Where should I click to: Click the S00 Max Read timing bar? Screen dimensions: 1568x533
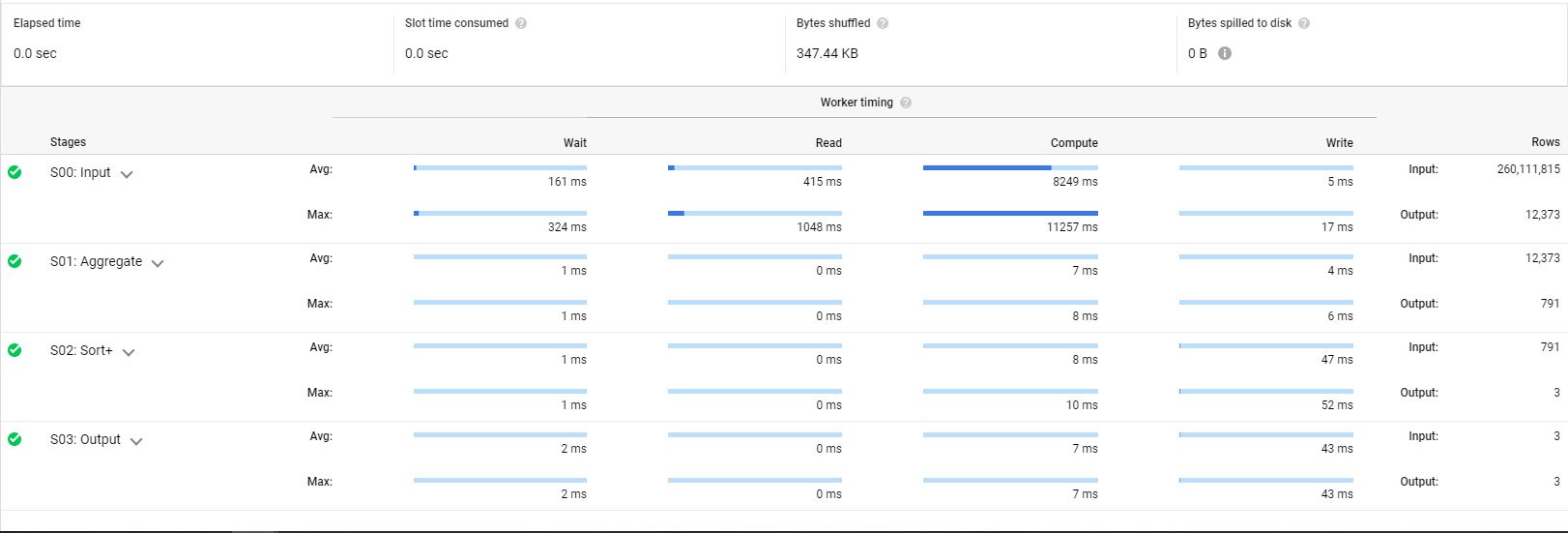[754, 213]
